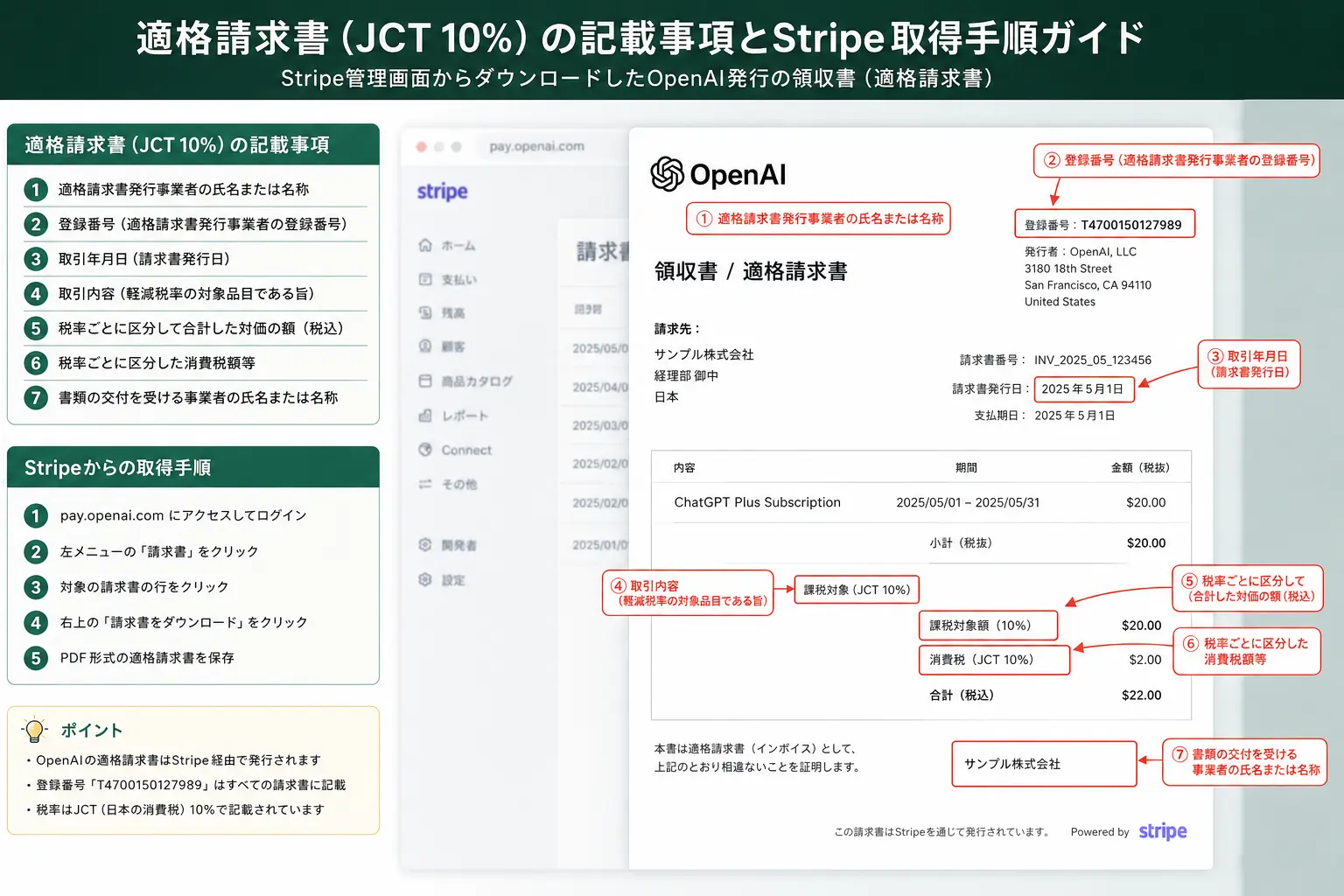Viewport: 1344px width, 896px height.
Task: Focus the pay.openai.com address bar
Action: [x=537, y=146]
